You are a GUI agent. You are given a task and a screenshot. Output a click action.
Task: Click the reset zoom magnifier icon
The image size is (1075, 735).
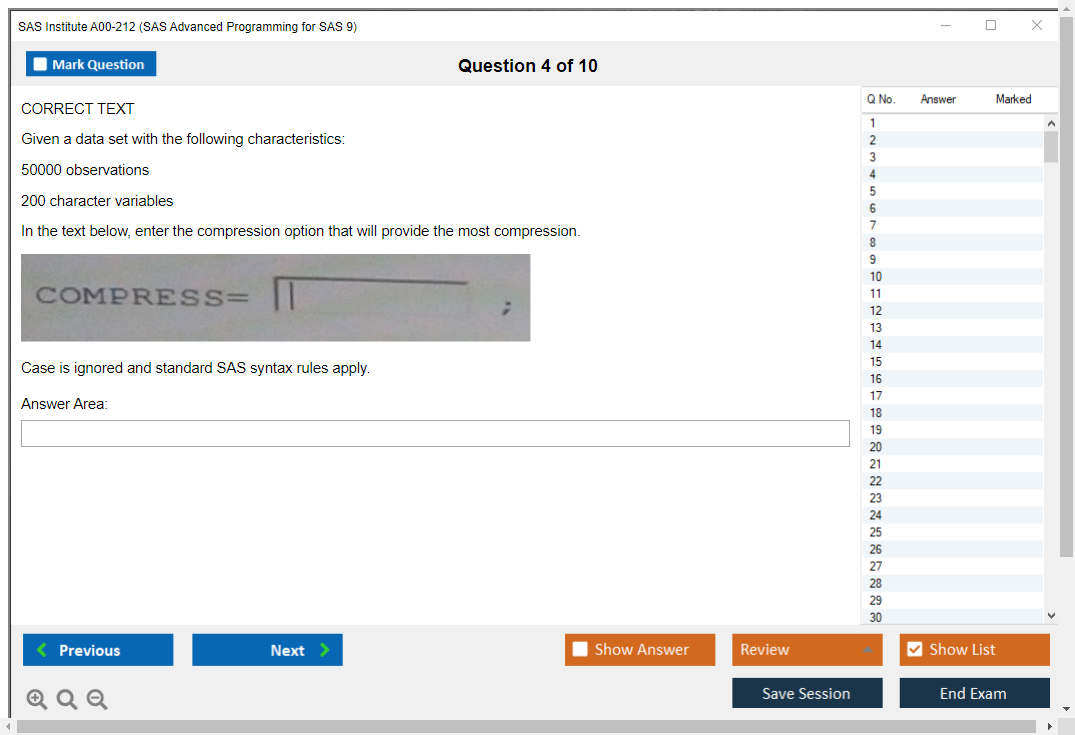click(66, 700)
